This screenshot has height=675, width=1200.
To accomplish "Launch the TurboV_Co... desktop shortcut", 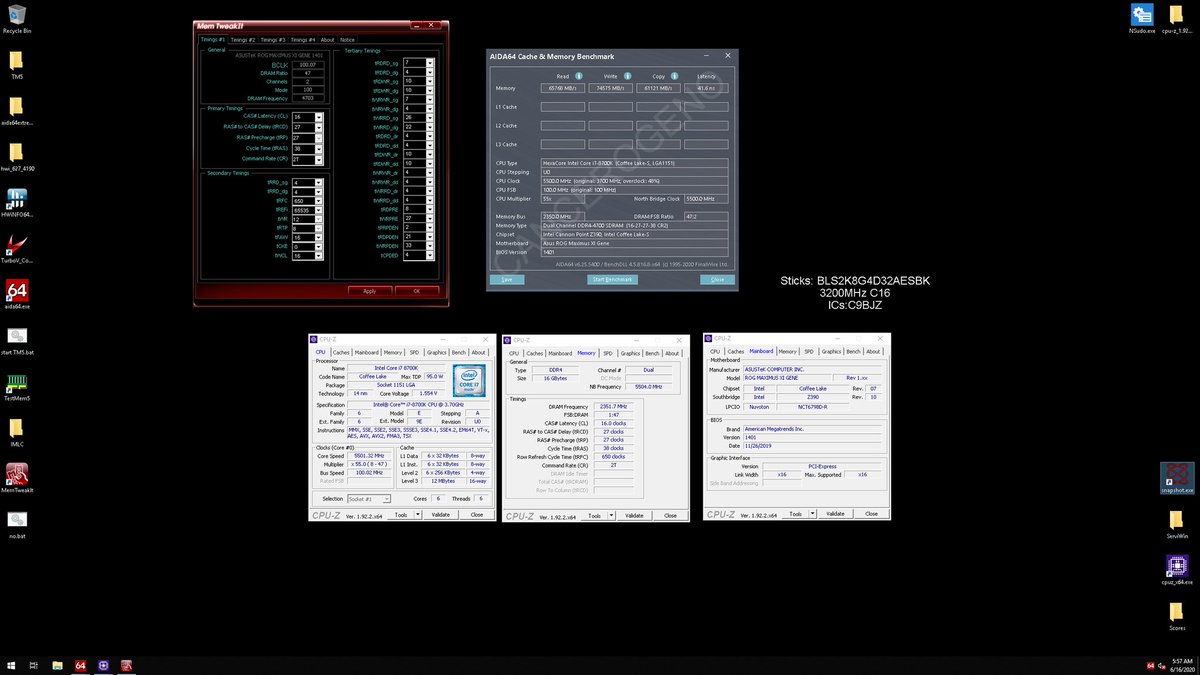I will pyautogui.click(x=17, y=248).
